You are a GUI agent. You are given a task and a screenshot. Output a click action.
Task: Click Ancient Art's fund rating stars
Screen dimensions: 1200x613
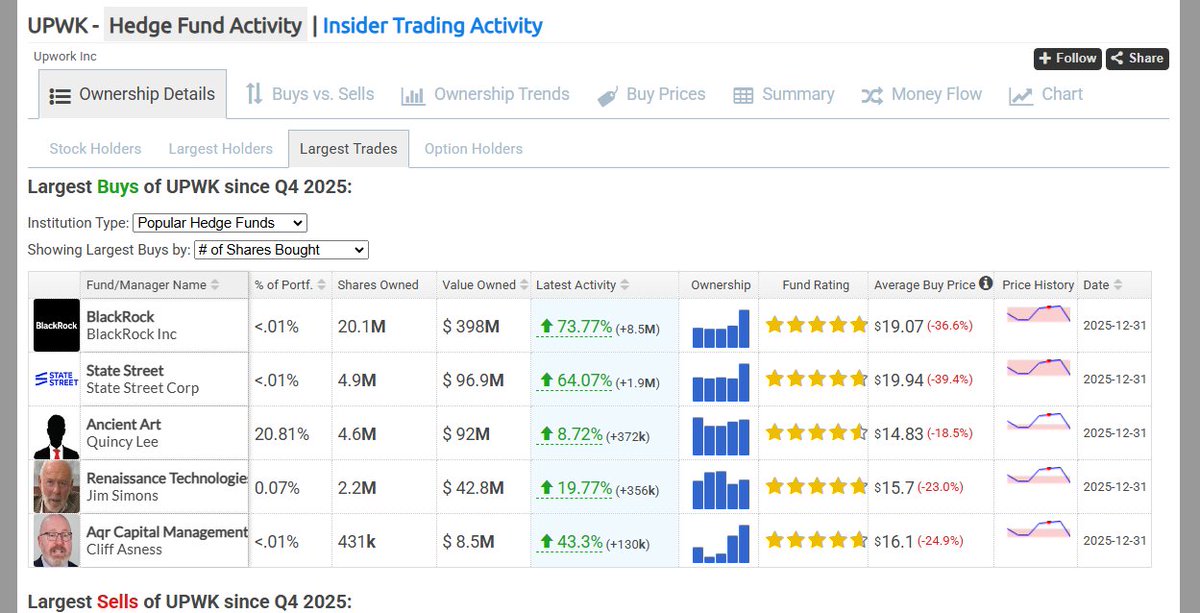816,433
